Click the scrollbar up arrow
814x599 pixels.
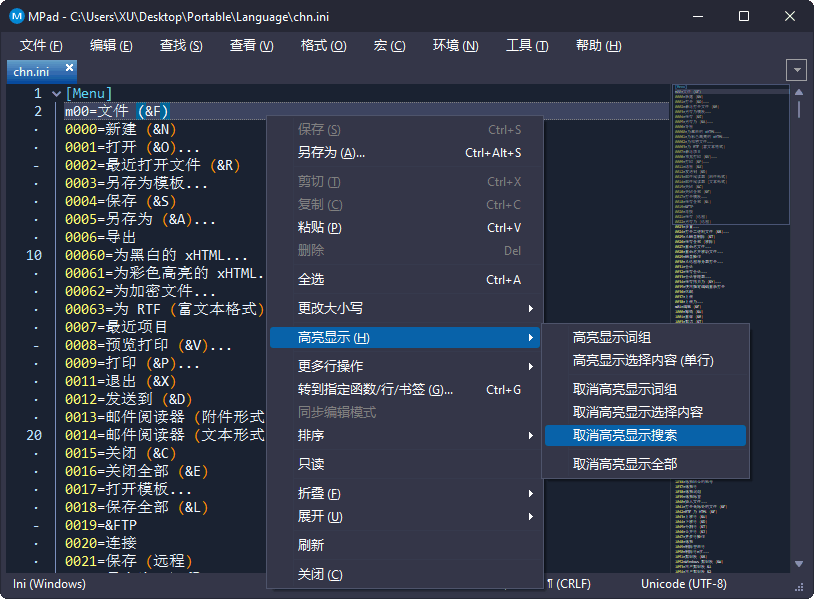(x=799, y=92)
